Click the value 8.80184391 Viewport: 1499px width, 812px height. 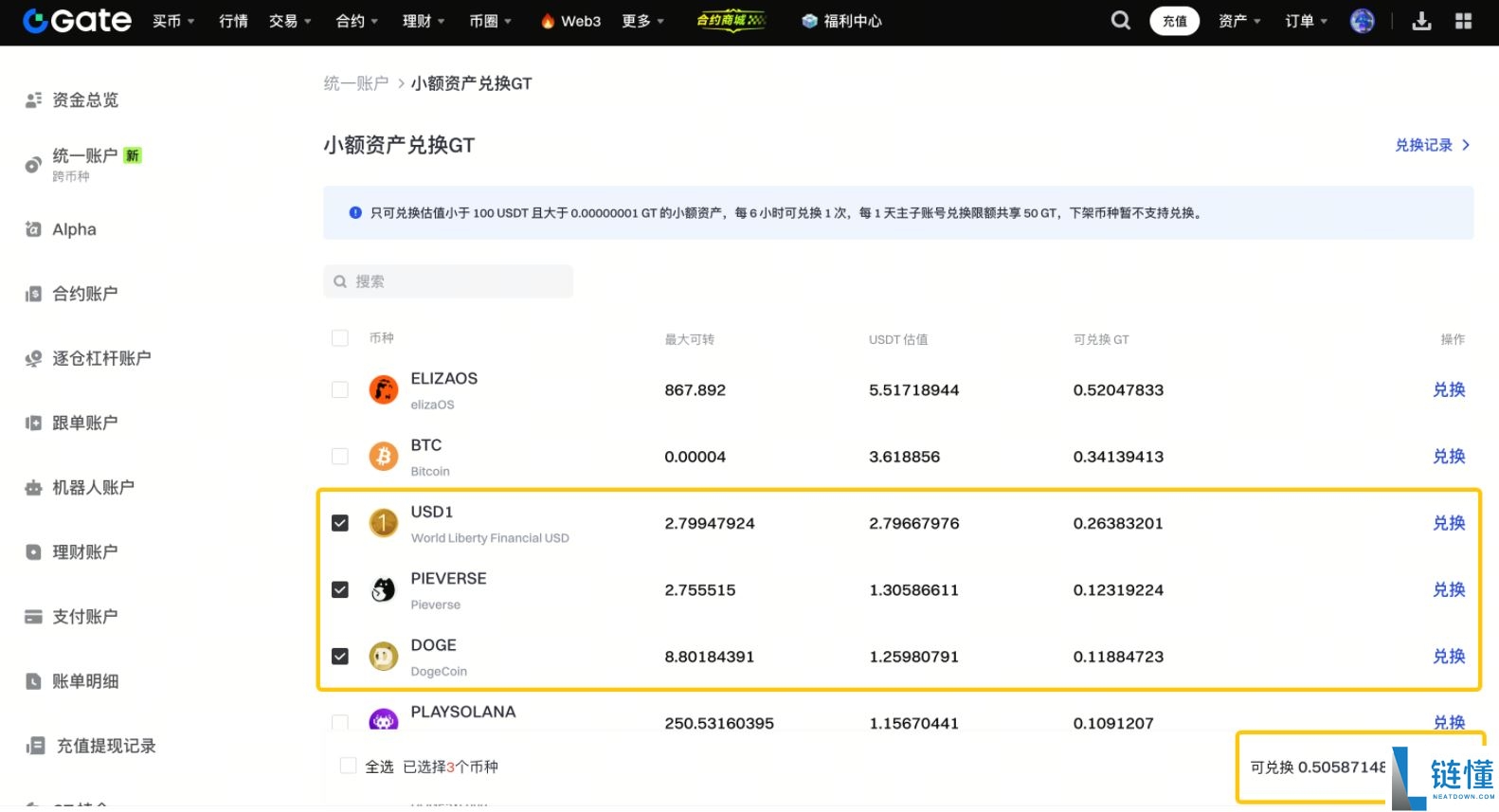710,657
